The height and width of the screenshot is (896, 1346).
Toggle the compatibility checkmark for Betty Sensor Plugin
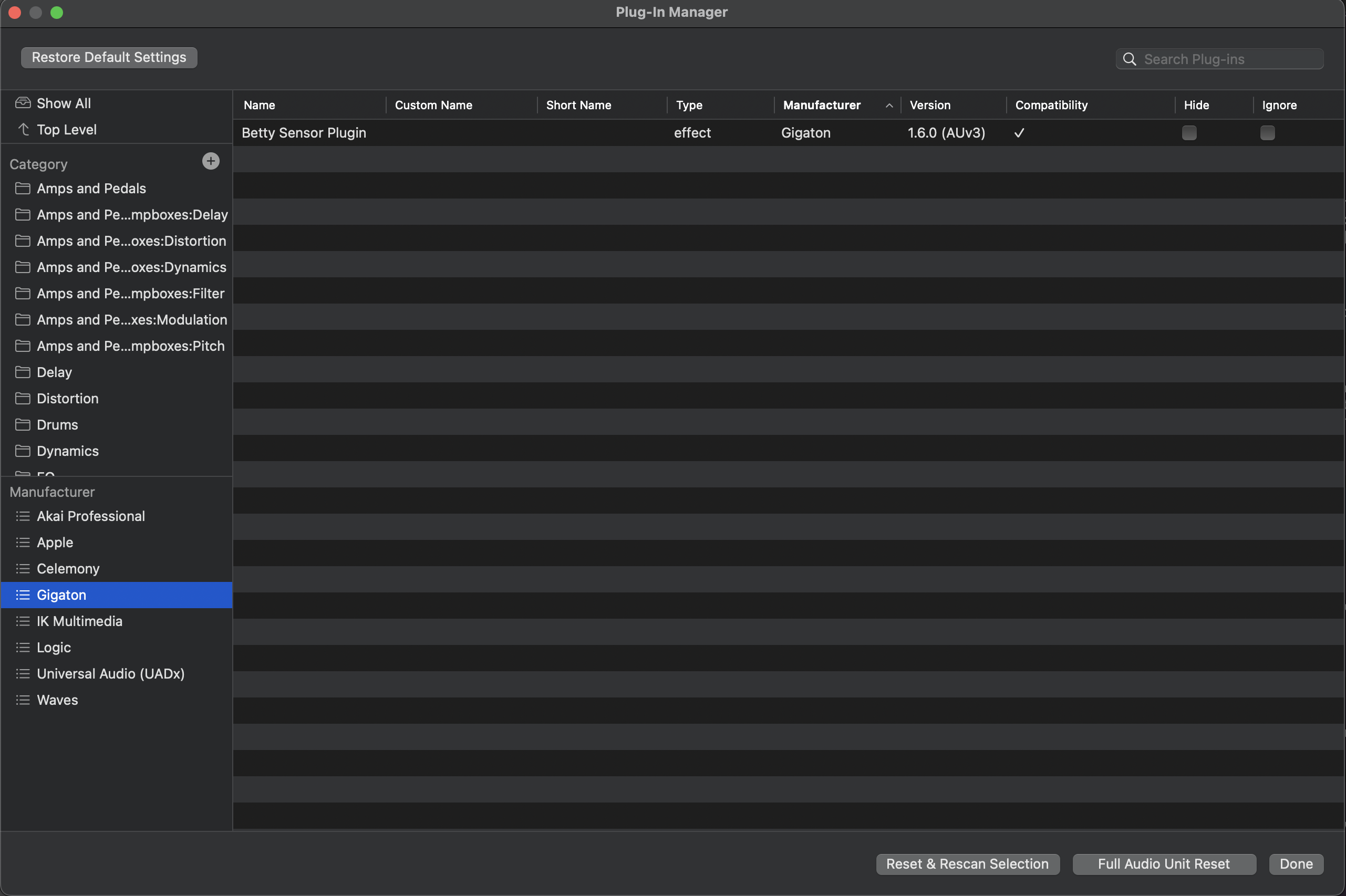1019,132
